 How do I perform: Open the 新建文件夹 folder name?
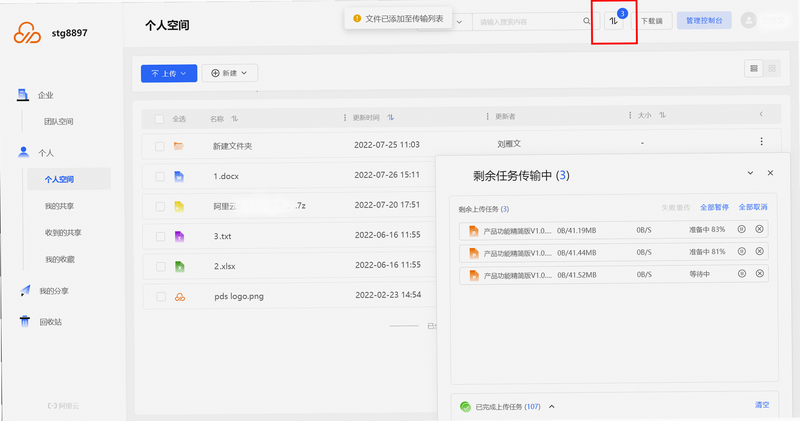coord(233,146)
